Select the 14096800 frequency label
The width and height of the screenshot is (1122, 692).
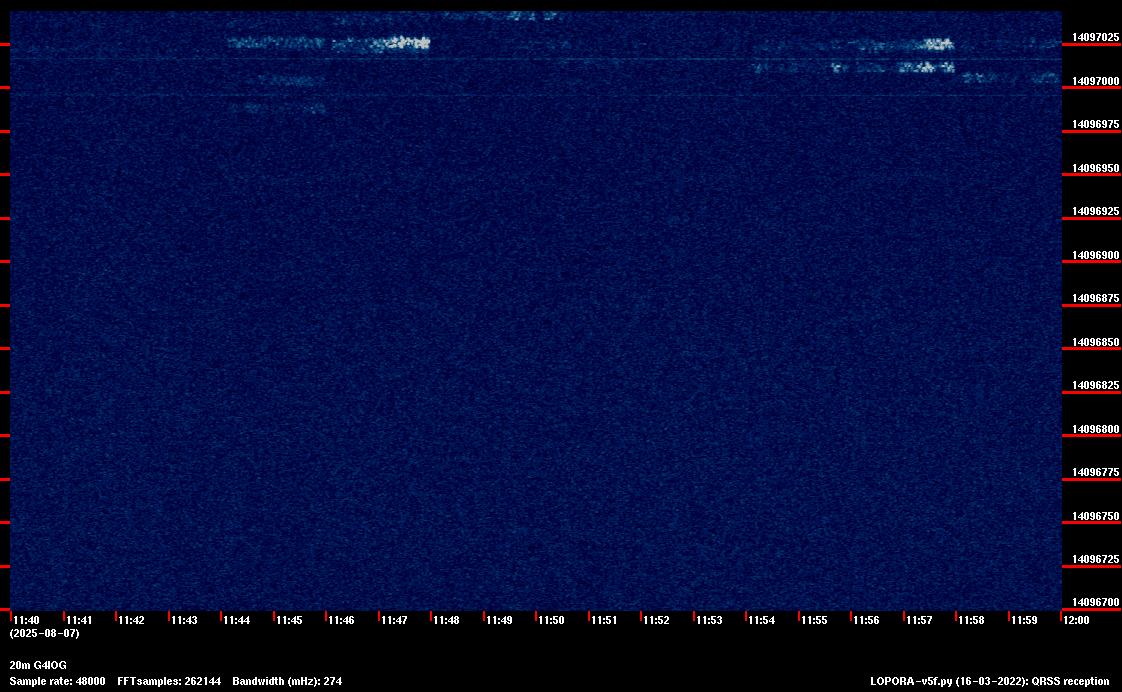tap(1096, 430)
